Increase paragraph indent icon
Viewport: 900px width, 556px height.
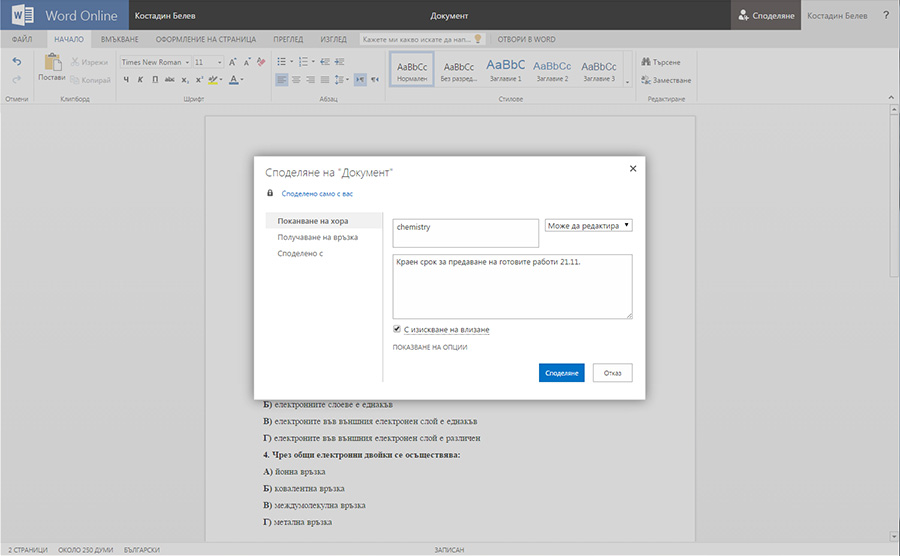coord(339,62)
